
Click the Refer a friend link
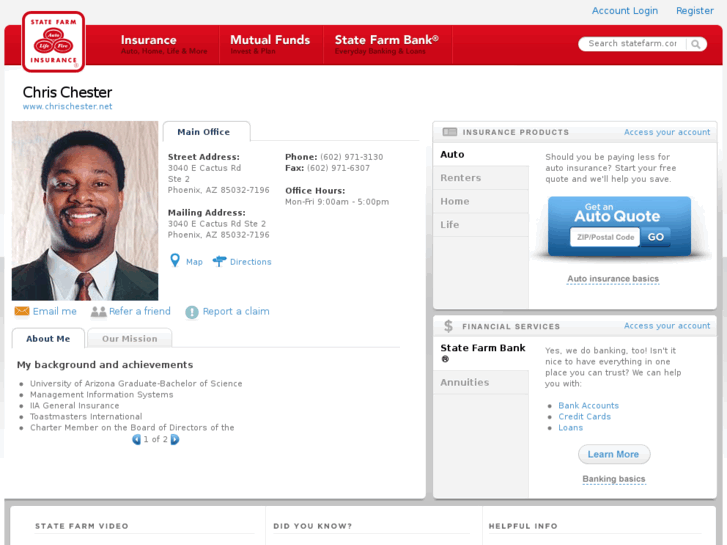(140, 311)
